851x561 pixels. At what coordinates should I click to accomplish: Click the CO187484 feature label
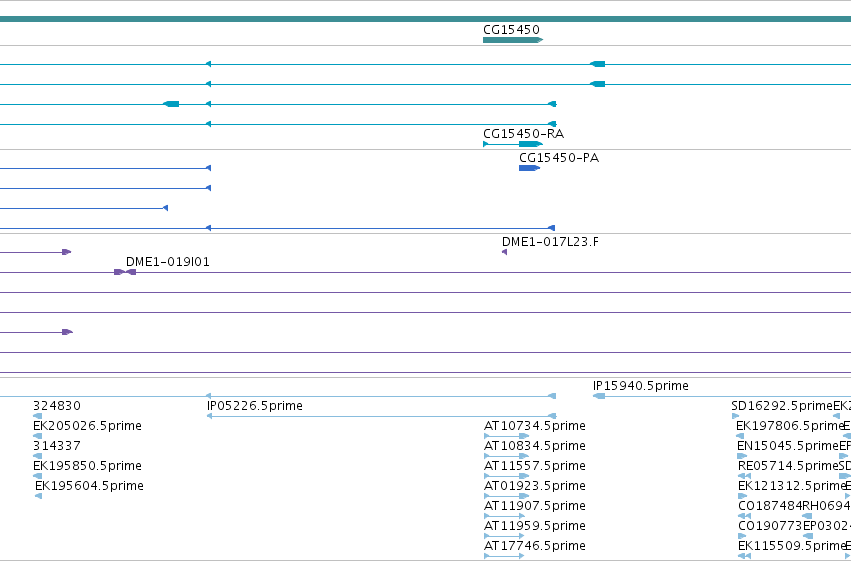tap(770, 506)
